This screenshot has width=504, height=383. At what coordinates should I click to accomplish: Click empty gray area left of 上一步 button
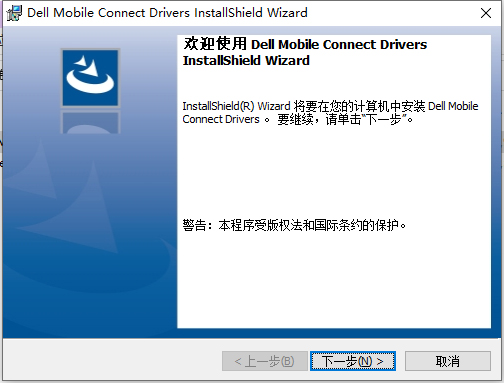[112, 361]
